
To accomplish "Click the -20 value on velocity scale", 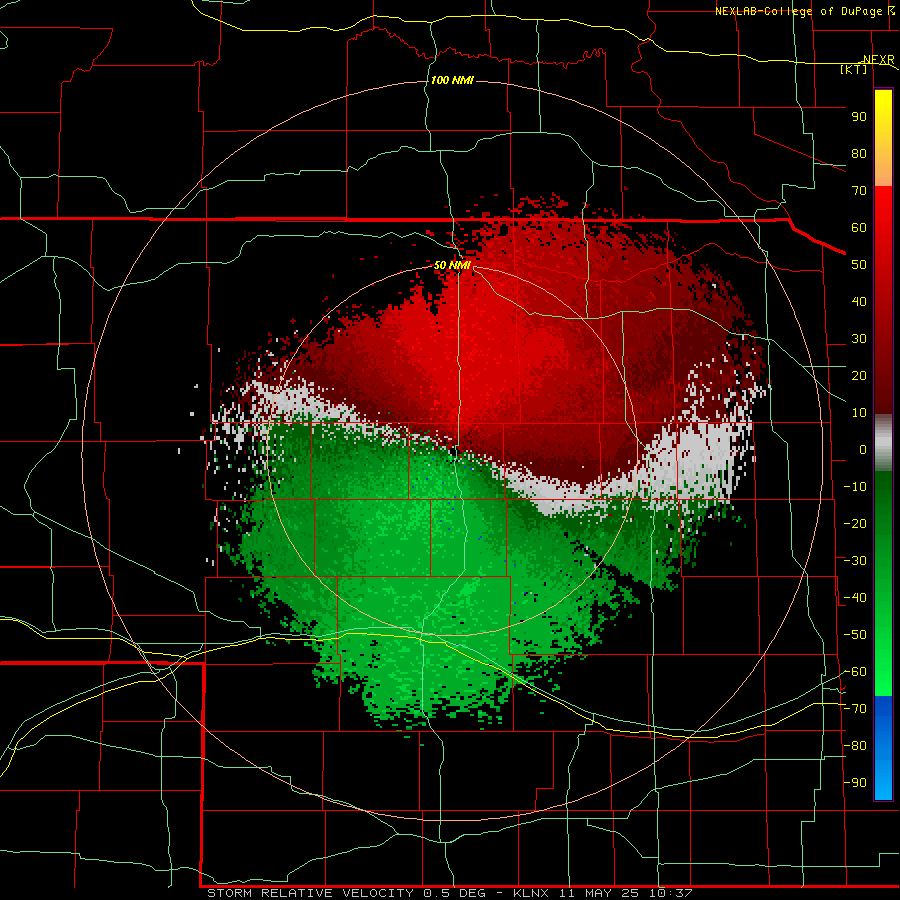I will (x=855, y=523).
